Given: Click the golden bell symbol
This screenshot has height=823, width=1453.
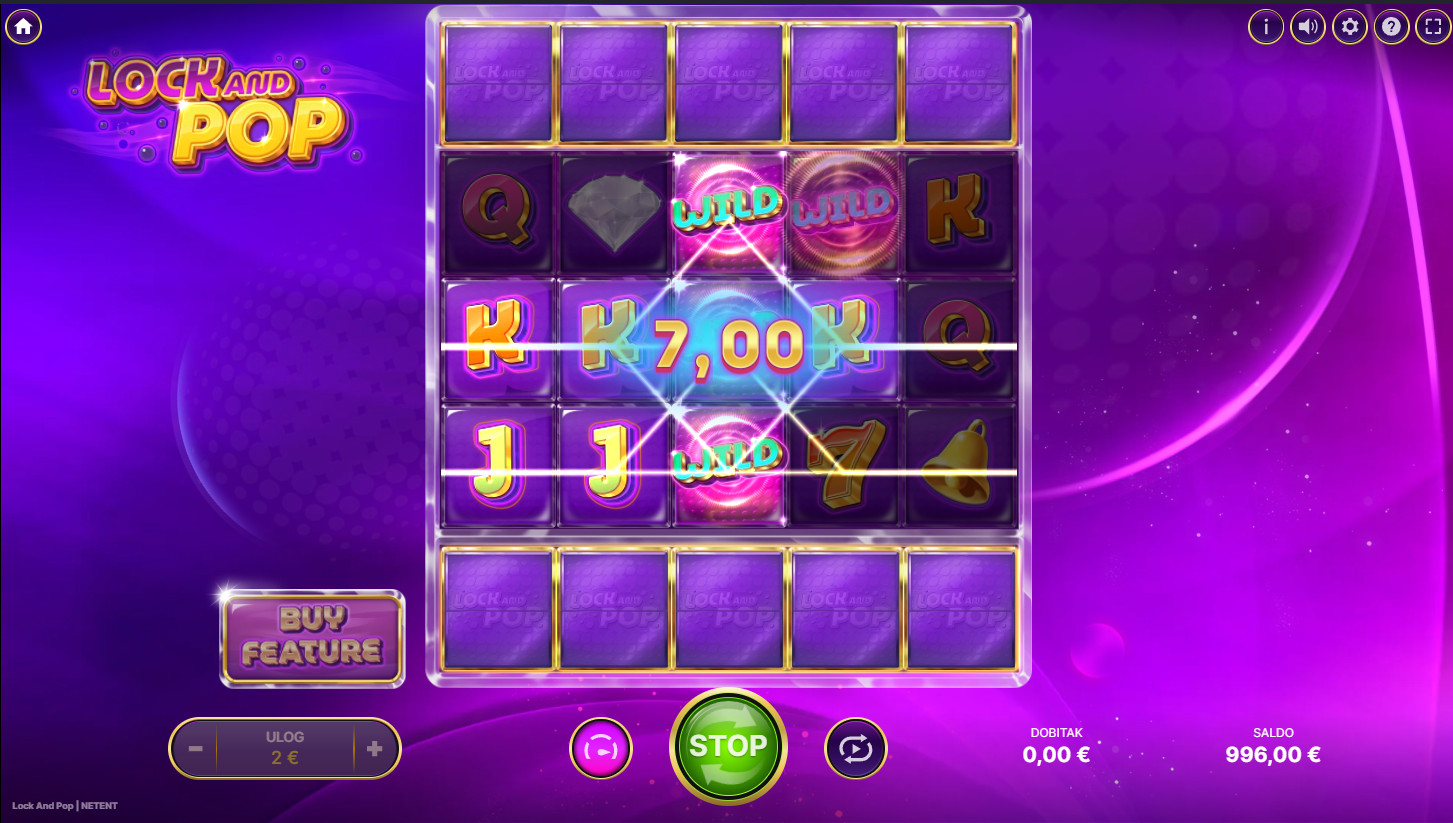Looking at the screenshot, I should click(x=960, y=466).
